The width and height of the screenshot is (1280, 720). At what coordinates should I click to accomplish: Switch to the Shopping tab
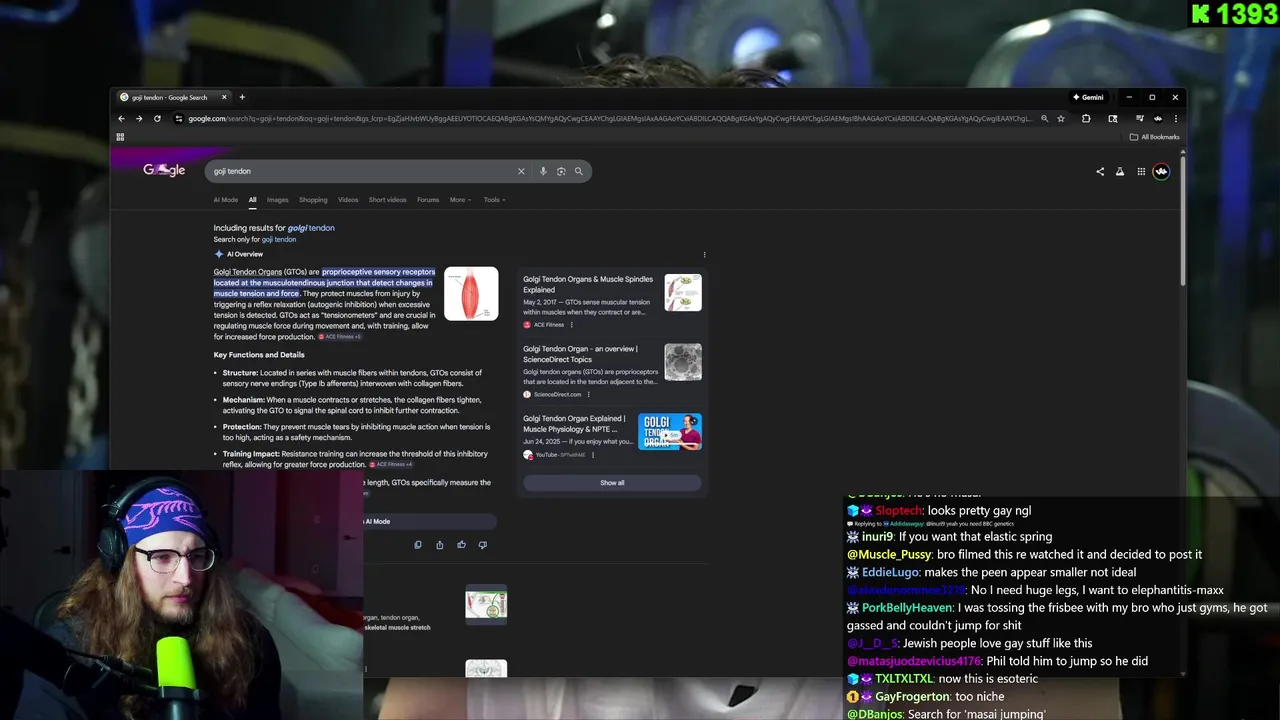click(313, 200)
